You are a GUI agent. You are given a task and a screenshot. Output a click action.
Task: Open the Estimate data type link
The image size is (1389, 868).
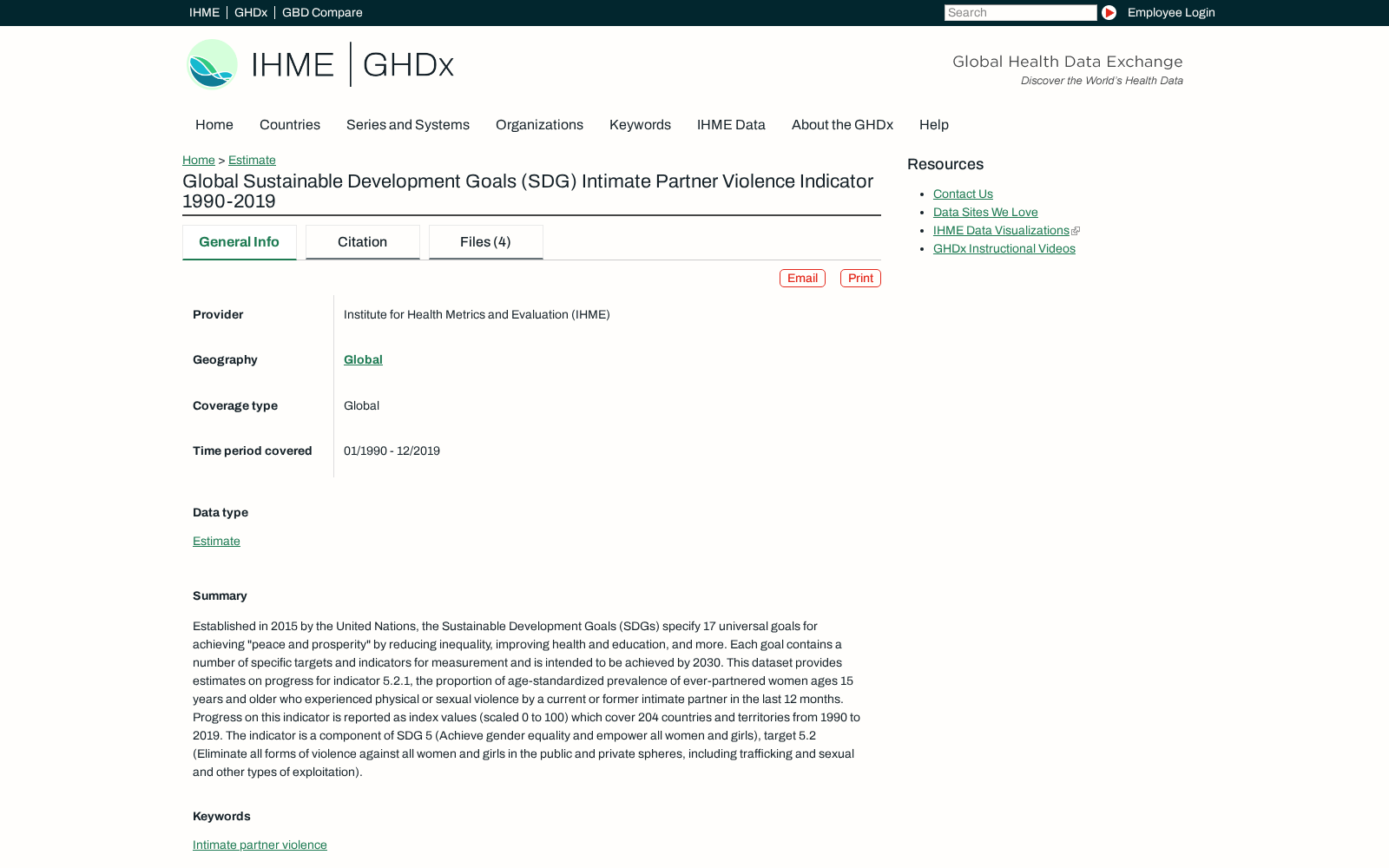tap(216, 542)
